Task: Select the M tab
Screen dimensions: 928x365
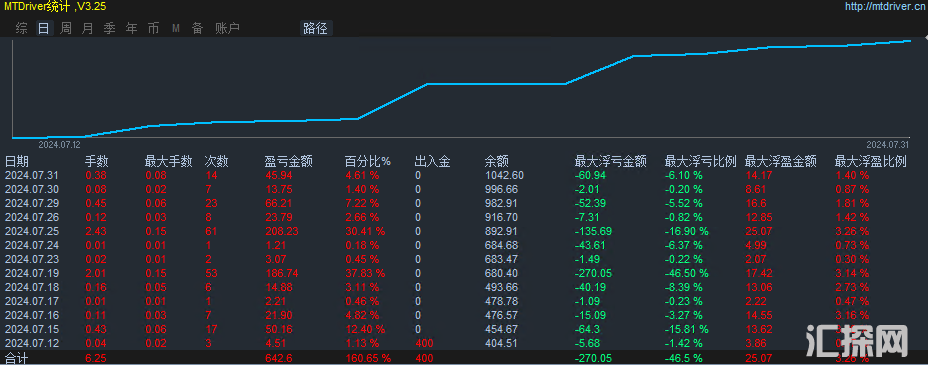Action: point(176,28)
